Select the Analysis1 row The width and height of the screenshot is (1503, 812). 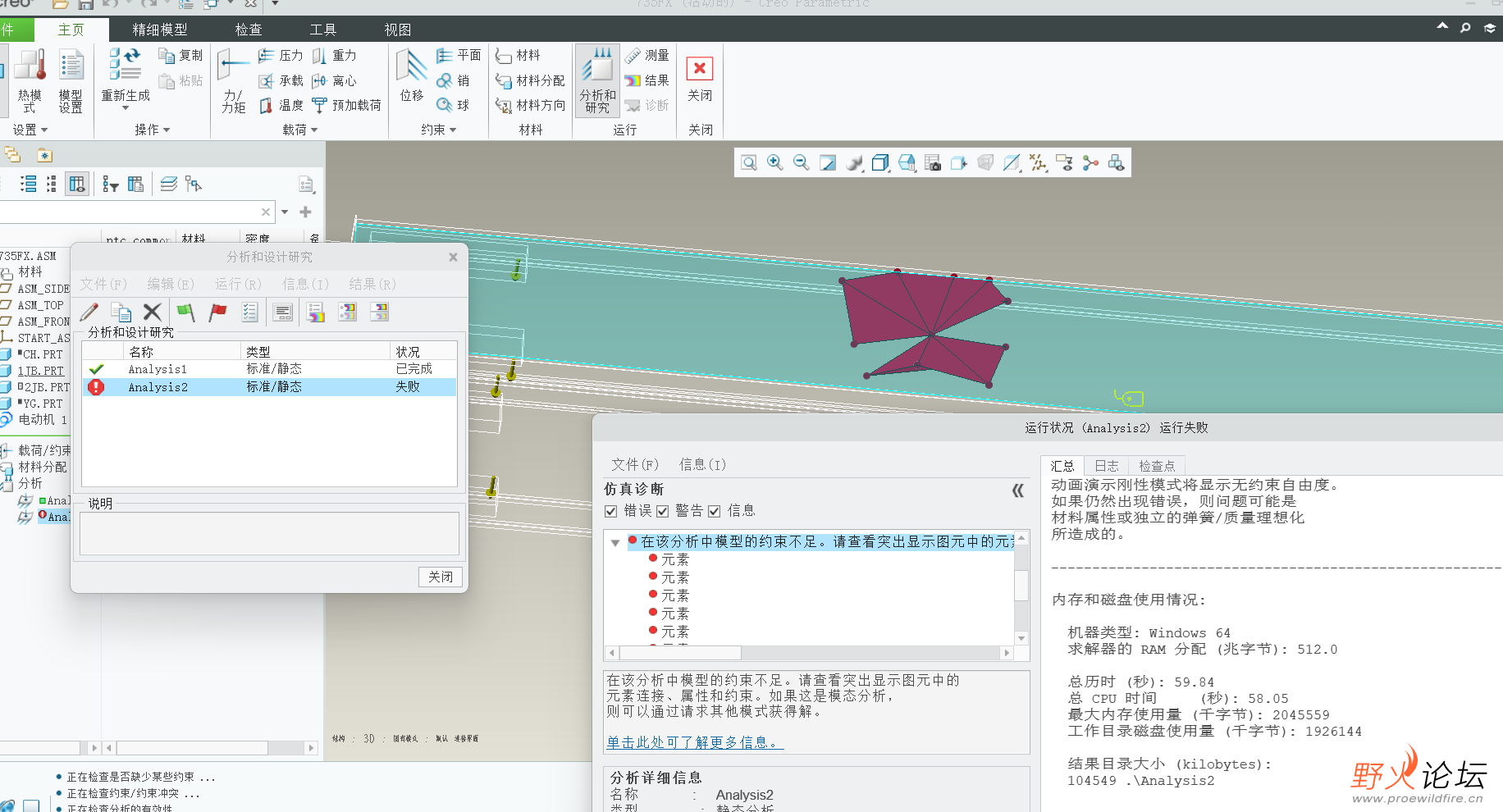click(x=269, y=369)
